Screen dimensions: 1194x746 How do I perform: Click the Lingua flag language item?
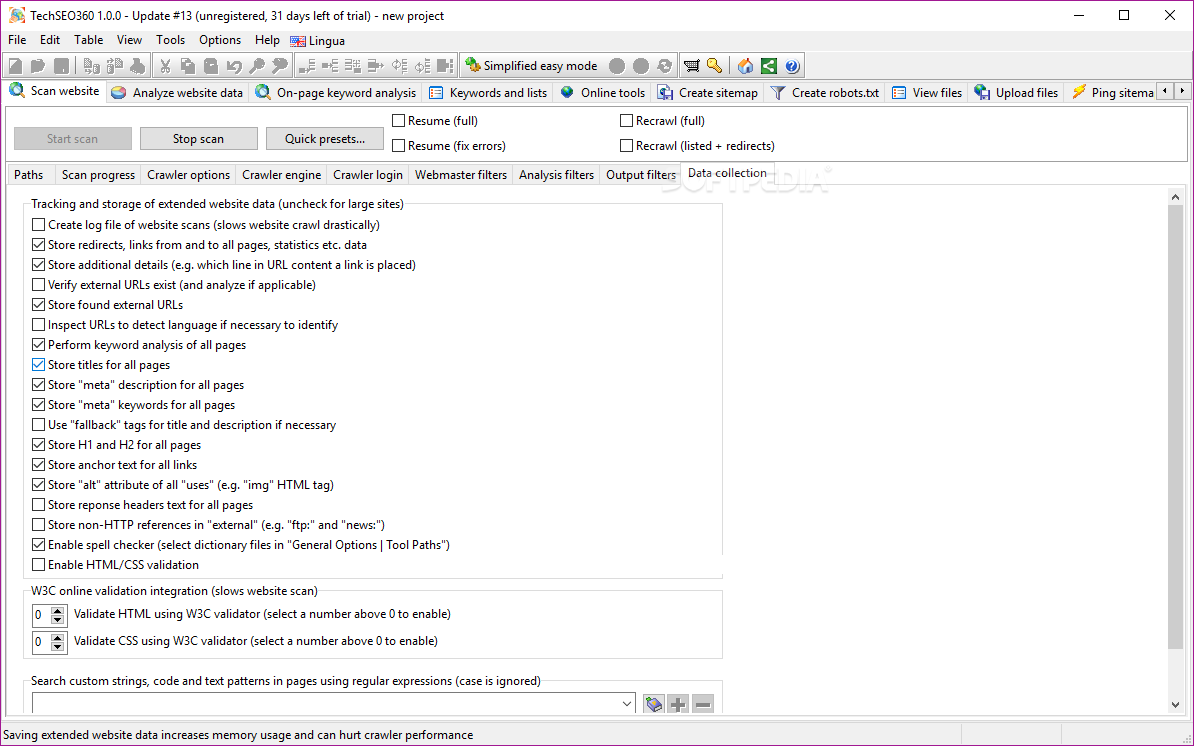point(318,41)
